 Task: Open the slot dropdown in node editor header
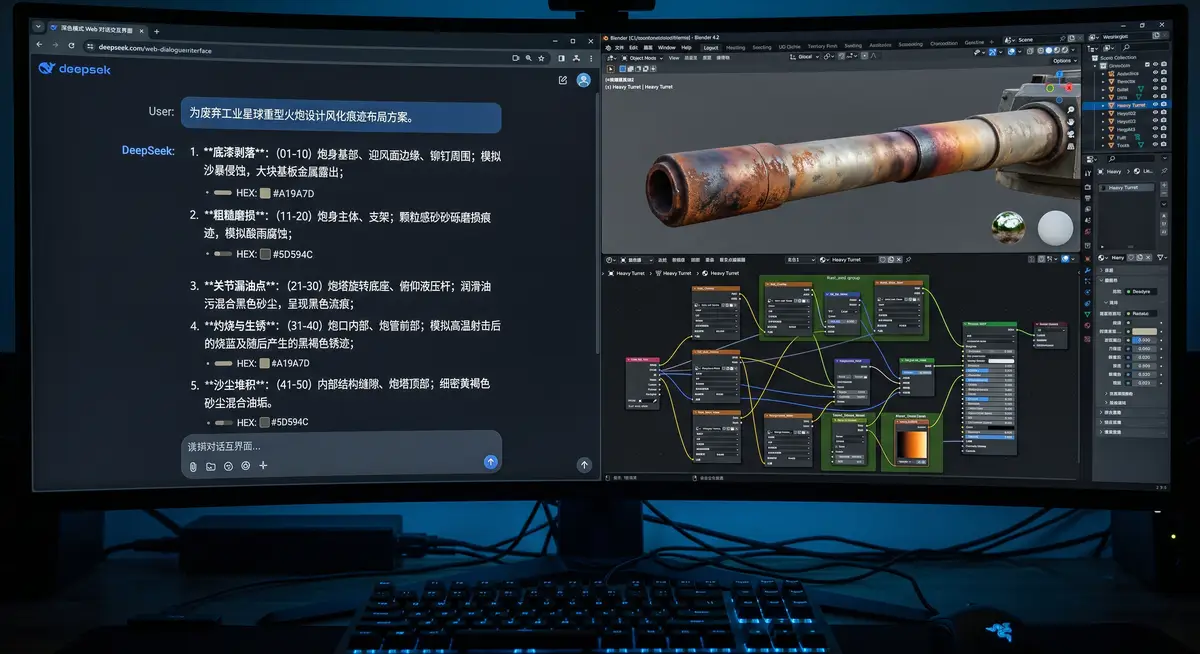800,259
